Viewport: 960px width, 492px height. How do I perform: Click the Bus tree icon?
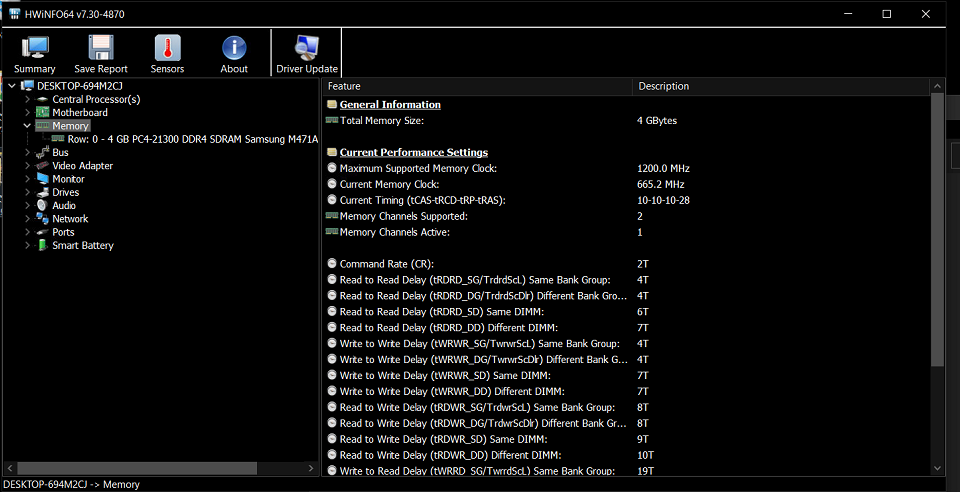pos(43,152)
